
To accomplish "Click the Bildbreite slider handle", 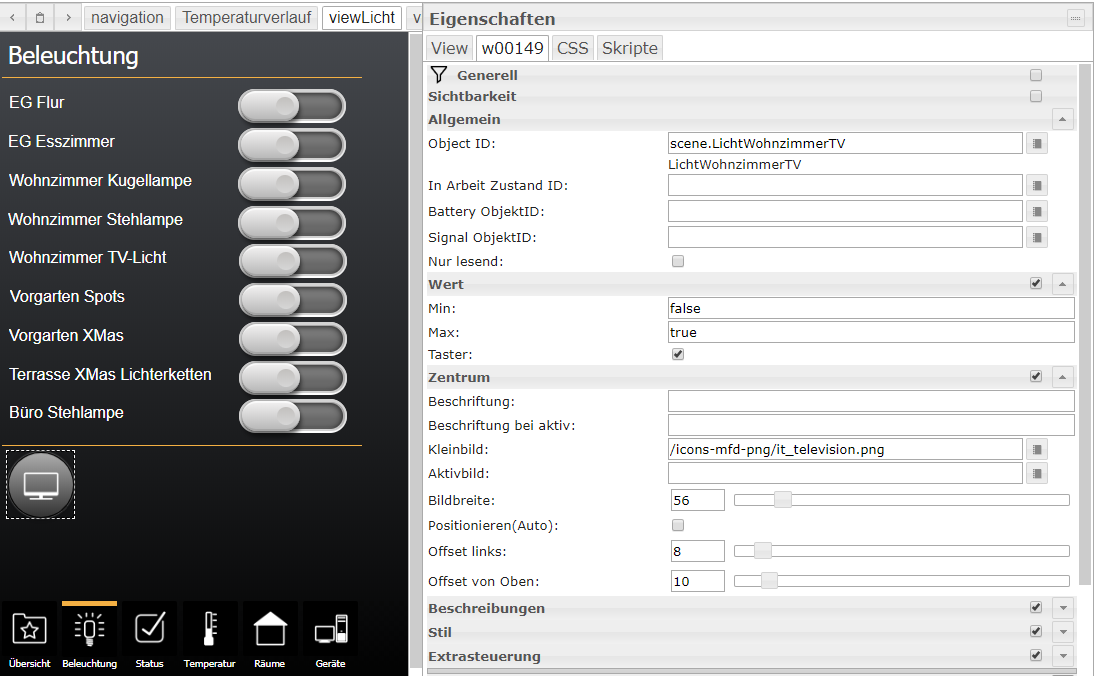I will (783, 500).
